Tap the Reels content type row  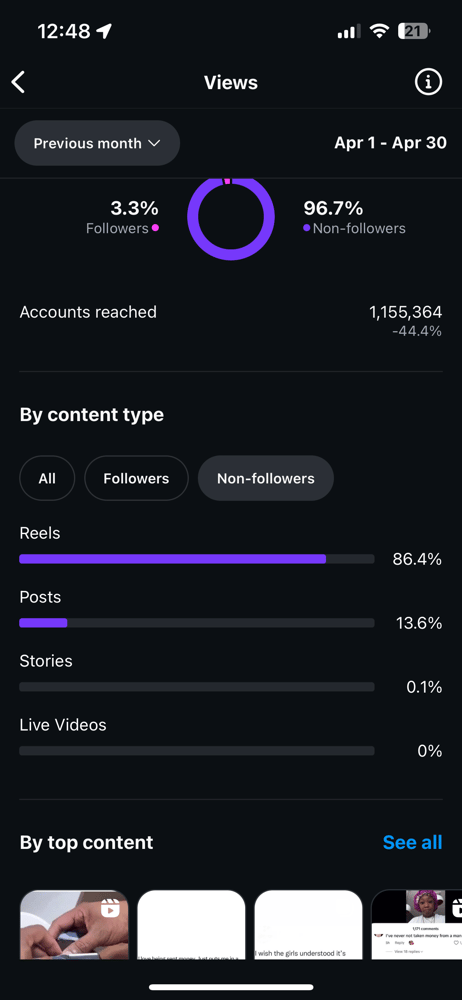click(231, 547)
